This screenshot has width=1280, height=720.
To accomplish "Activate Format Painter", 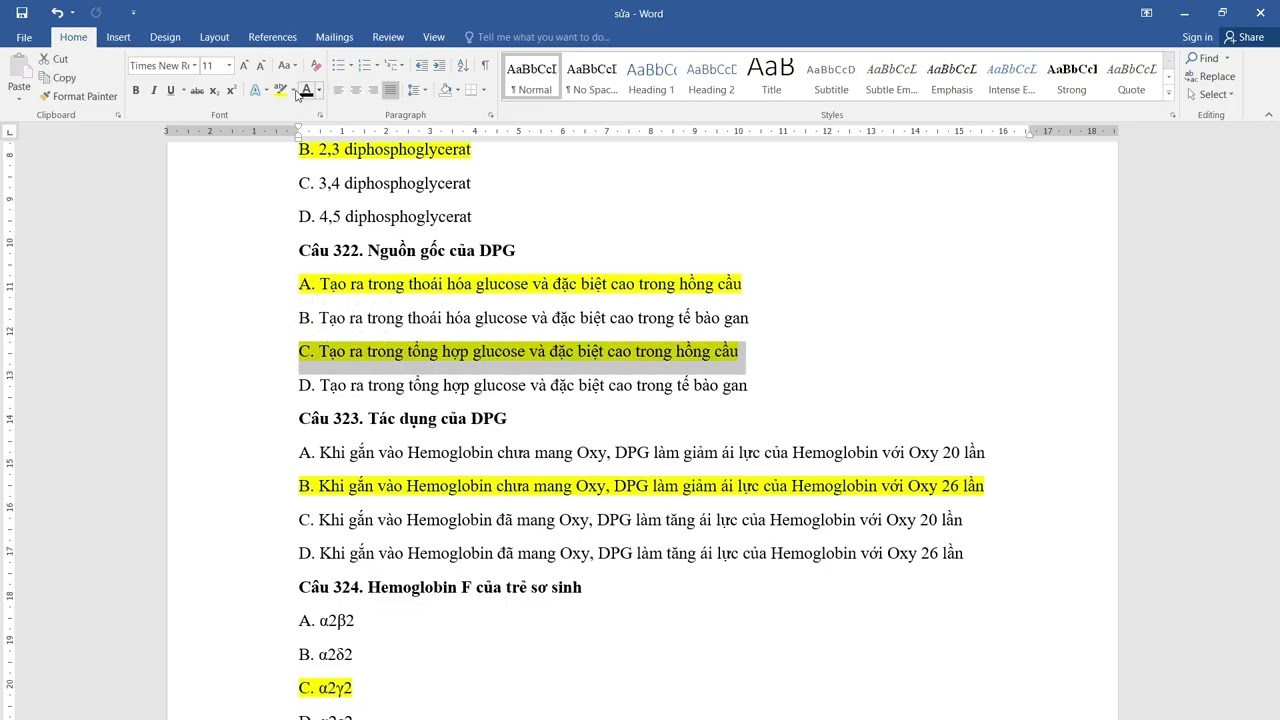I will [78, 96].
